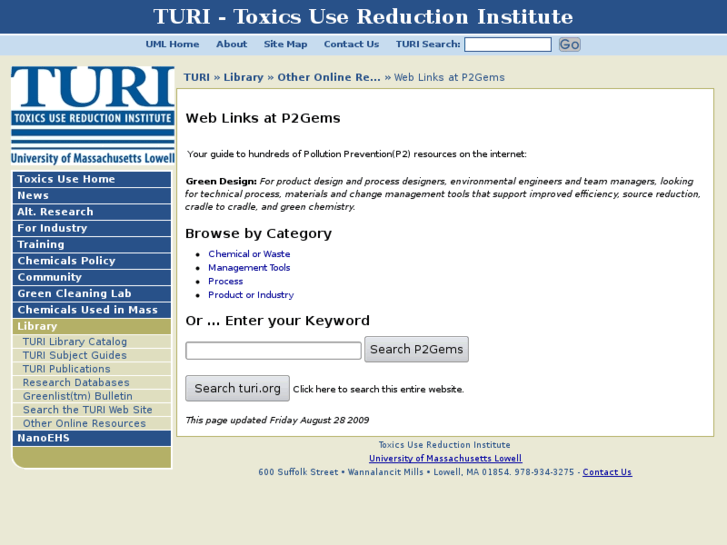727x545 pixels.
Task: Open Toxics Use Home menu item
Action: pyautogui.click(x=92, y=179)
